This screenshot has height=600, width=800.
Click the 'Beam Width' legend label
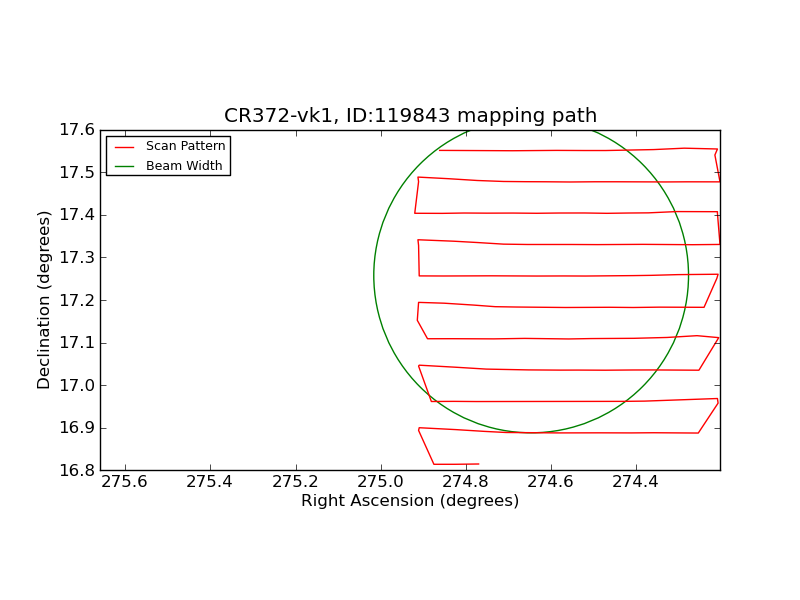(x=184, y=166)
